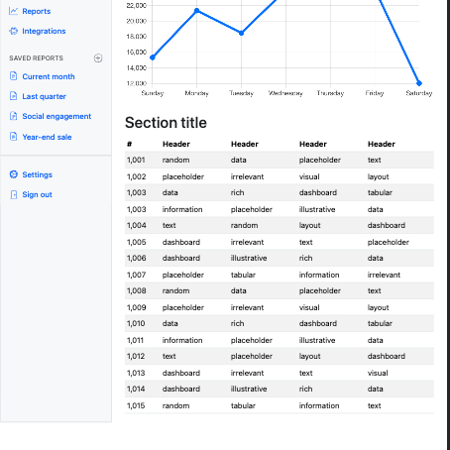Open Last quarter saved report
Screen dimensions: 450x450
click(x=44, y=96)
